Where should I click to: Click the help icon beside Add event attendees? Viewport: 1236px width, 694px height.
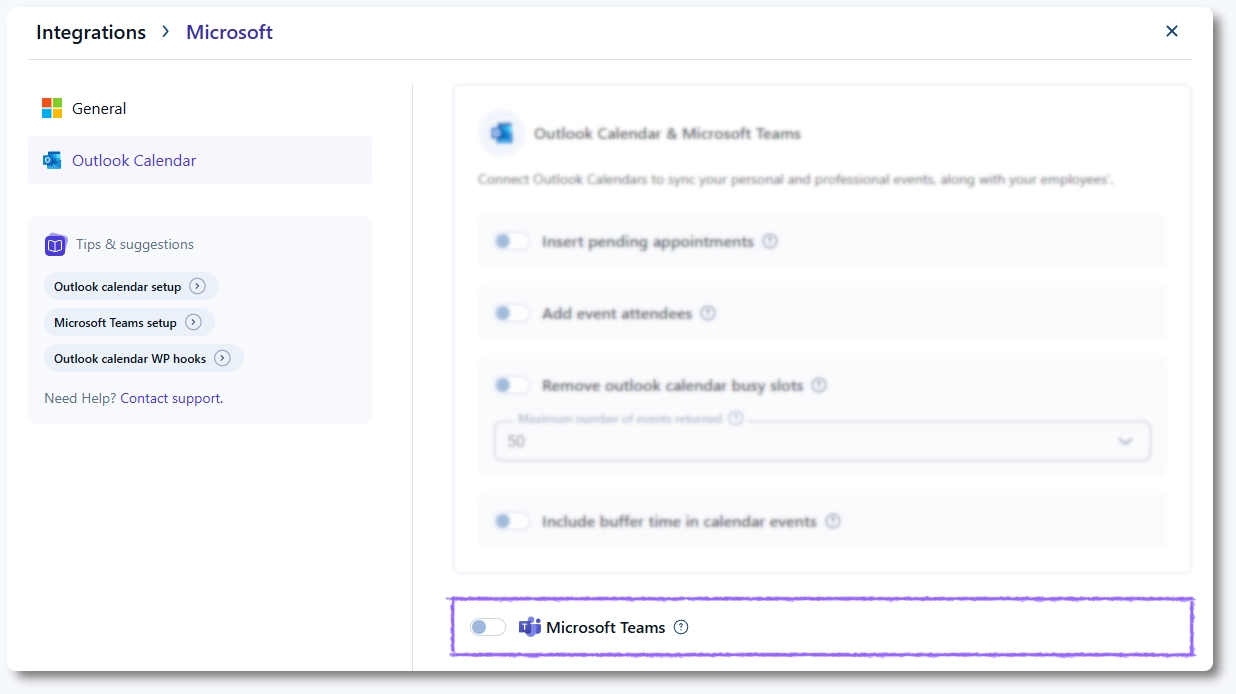708,313
